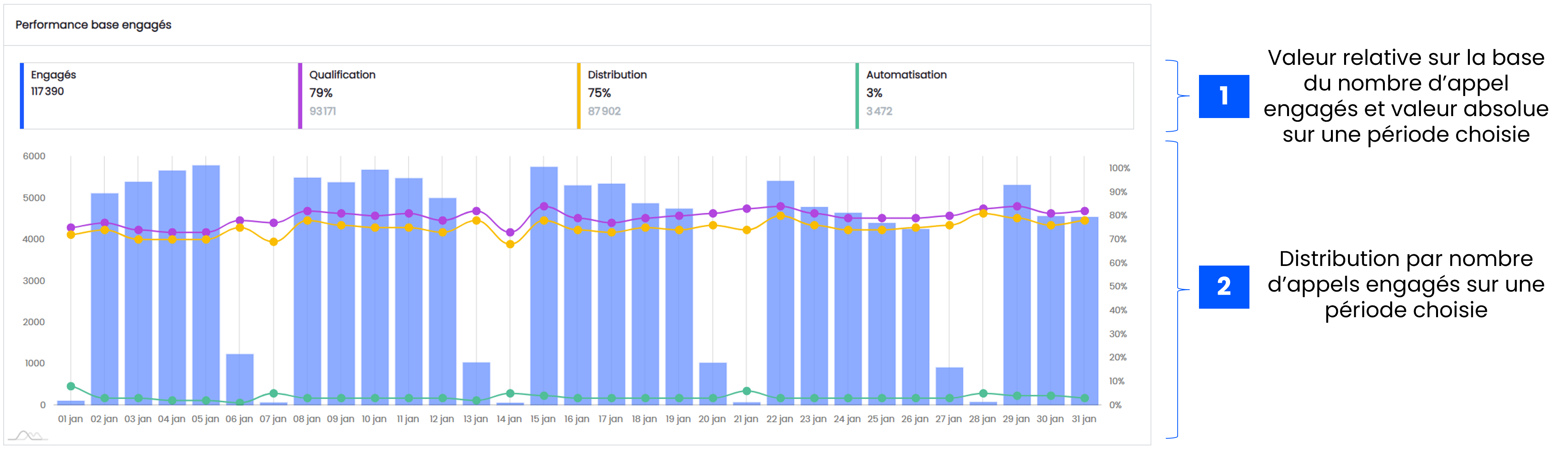Open the Distribution KPI card
This screenshot has width=1568, height=450.
716,96
